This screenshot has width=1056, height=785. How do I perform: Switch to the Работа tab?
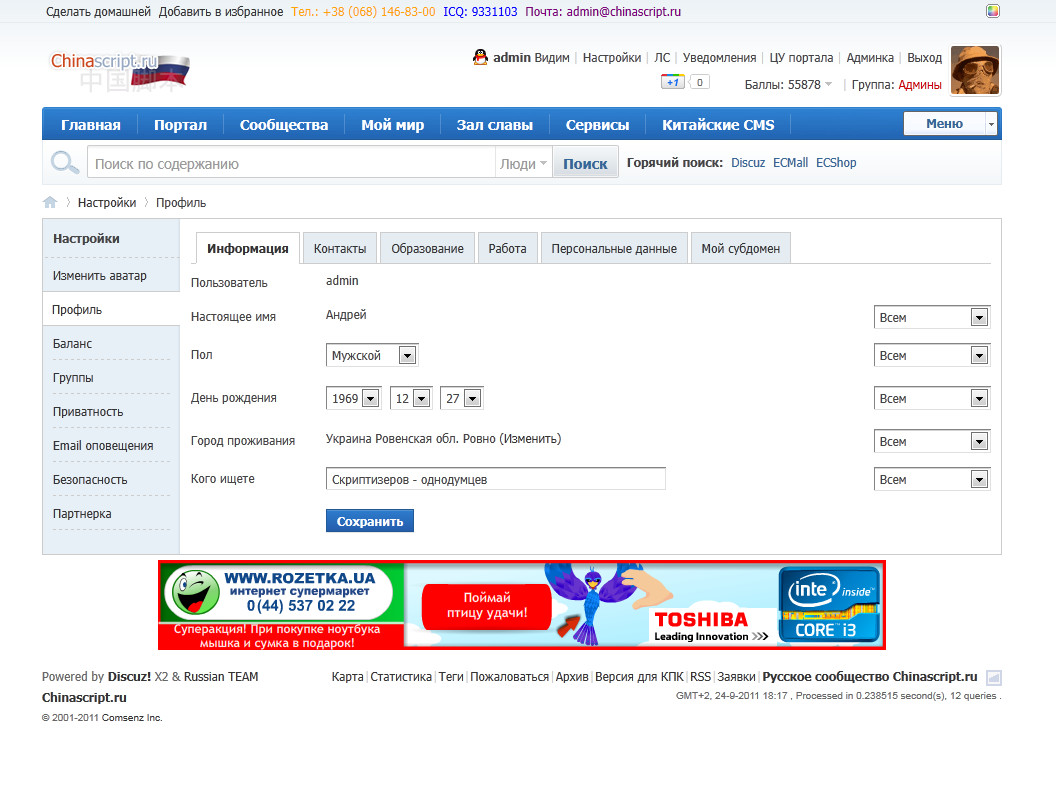[x=507, y=248]
